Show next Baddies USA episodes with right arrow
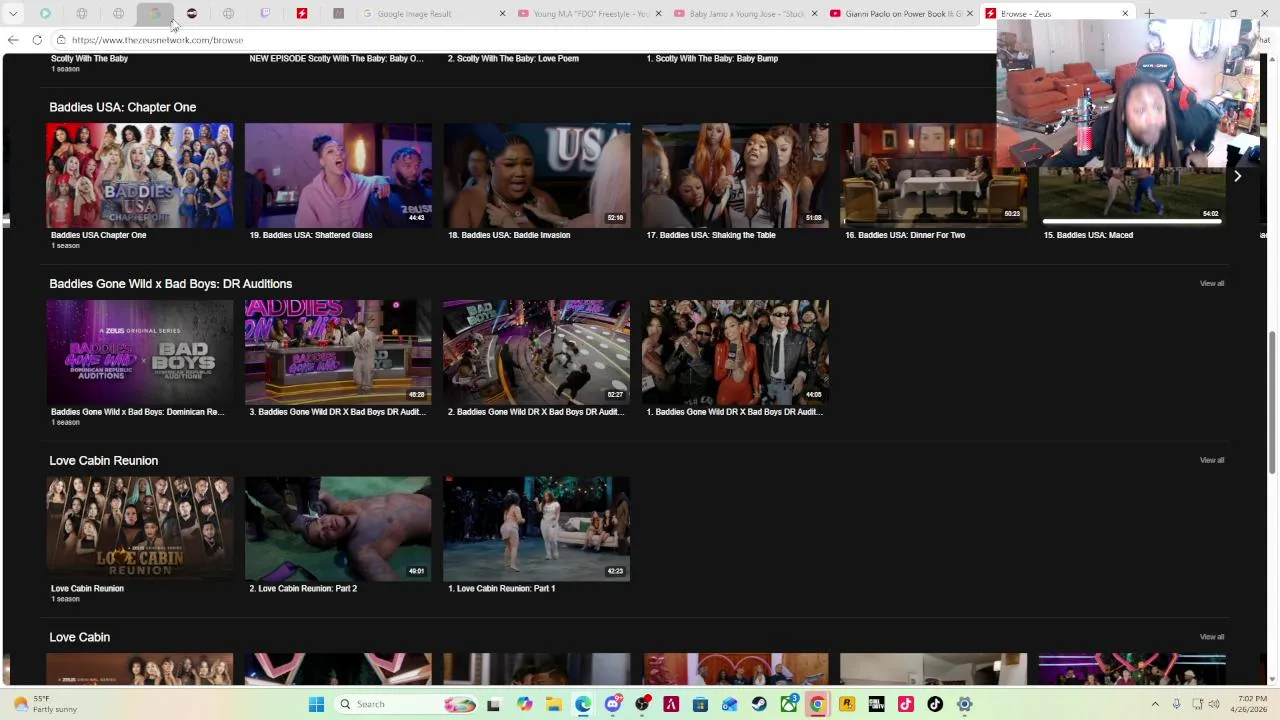The height and width of the screenshot is (720, 1280). click(1237, 176)
